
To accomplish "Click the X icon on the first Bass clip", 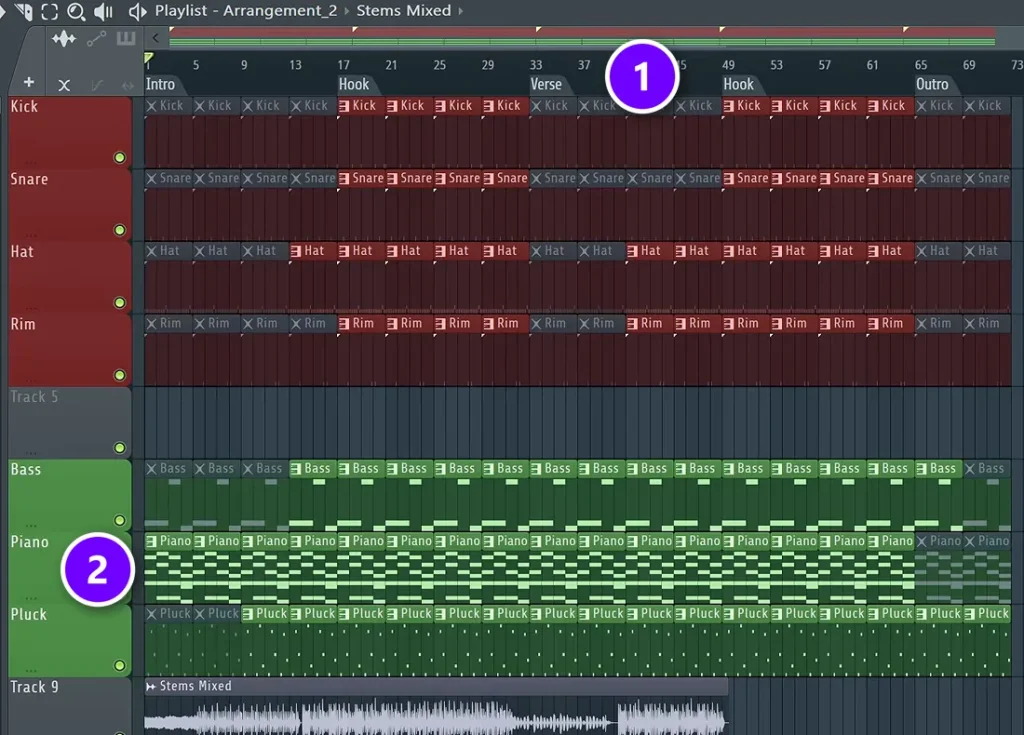I will pyautogui.click(x=152, y=468).
